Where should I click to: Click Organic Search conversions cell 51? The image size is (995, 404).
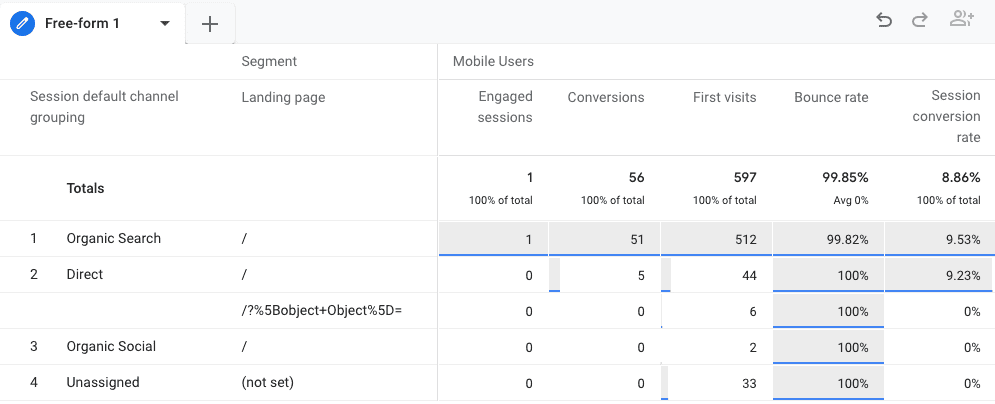pos(605,239)
